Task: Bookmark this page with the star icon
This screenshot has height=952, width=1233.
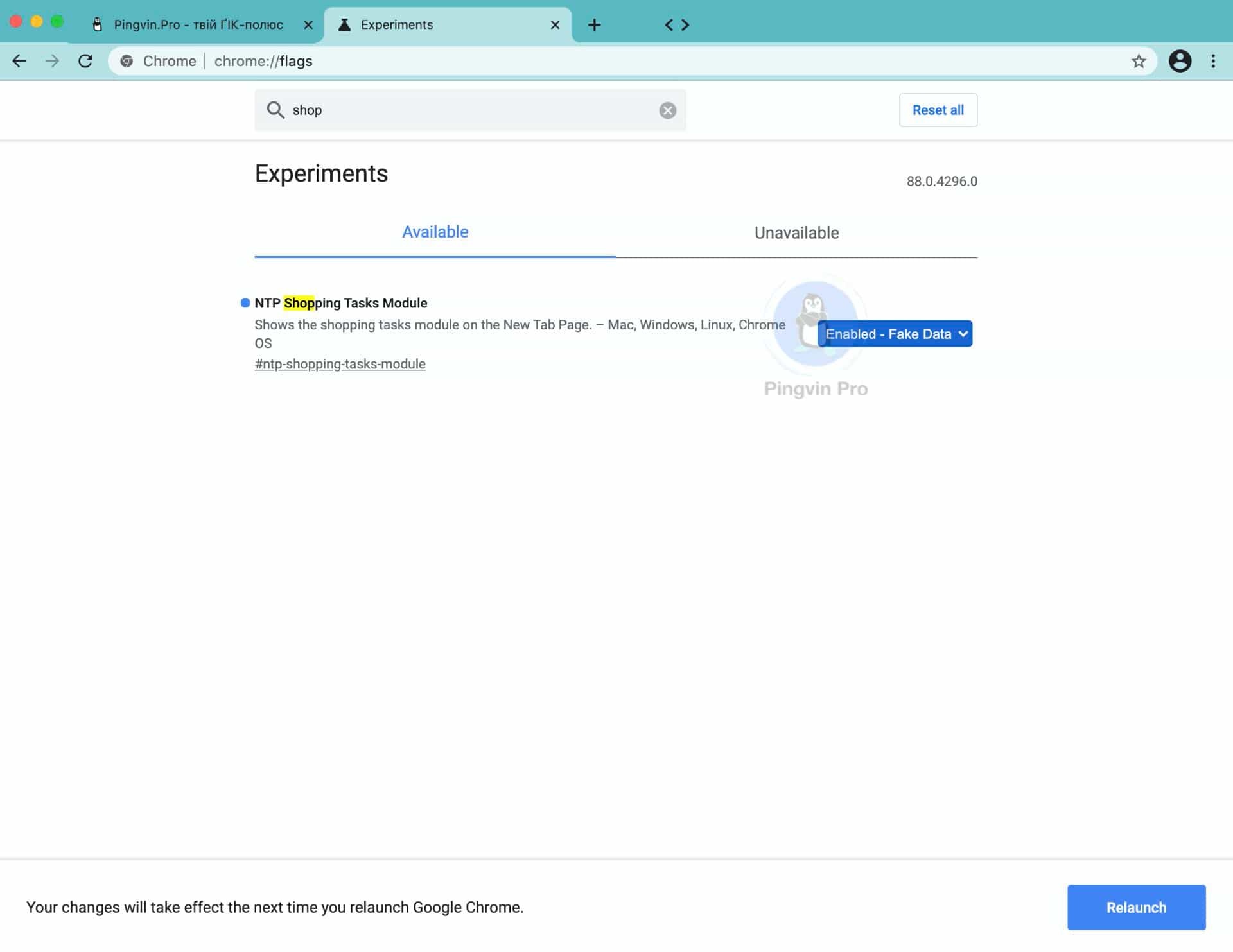Action: [x=1138, y=61]
